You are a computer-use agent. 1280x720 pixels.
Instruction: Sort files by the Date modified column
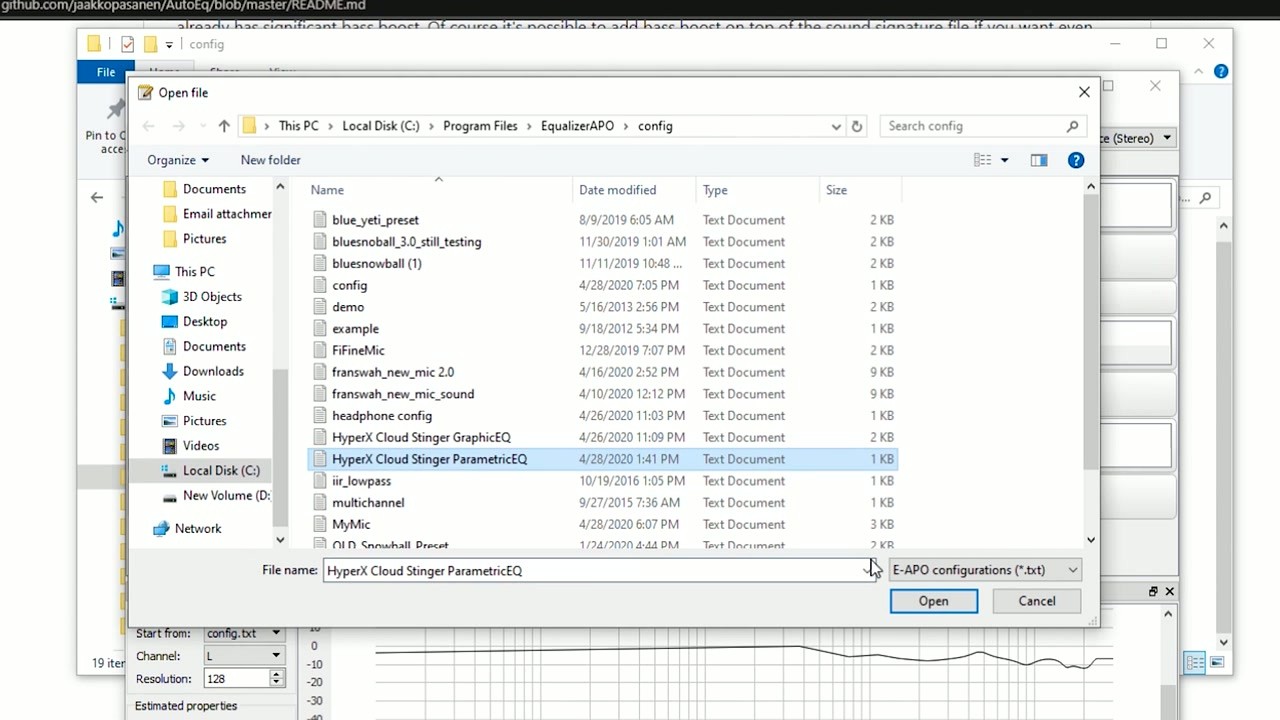tap(617, 190)
